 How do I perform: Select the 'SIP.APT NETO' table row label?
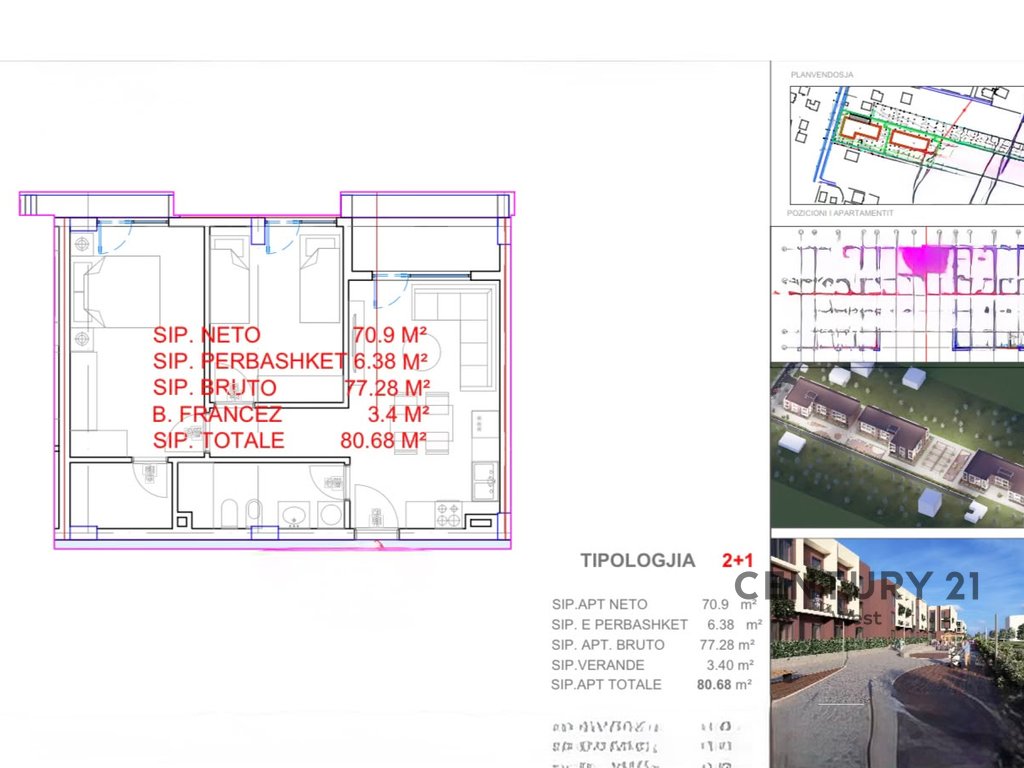click(600, 605)
